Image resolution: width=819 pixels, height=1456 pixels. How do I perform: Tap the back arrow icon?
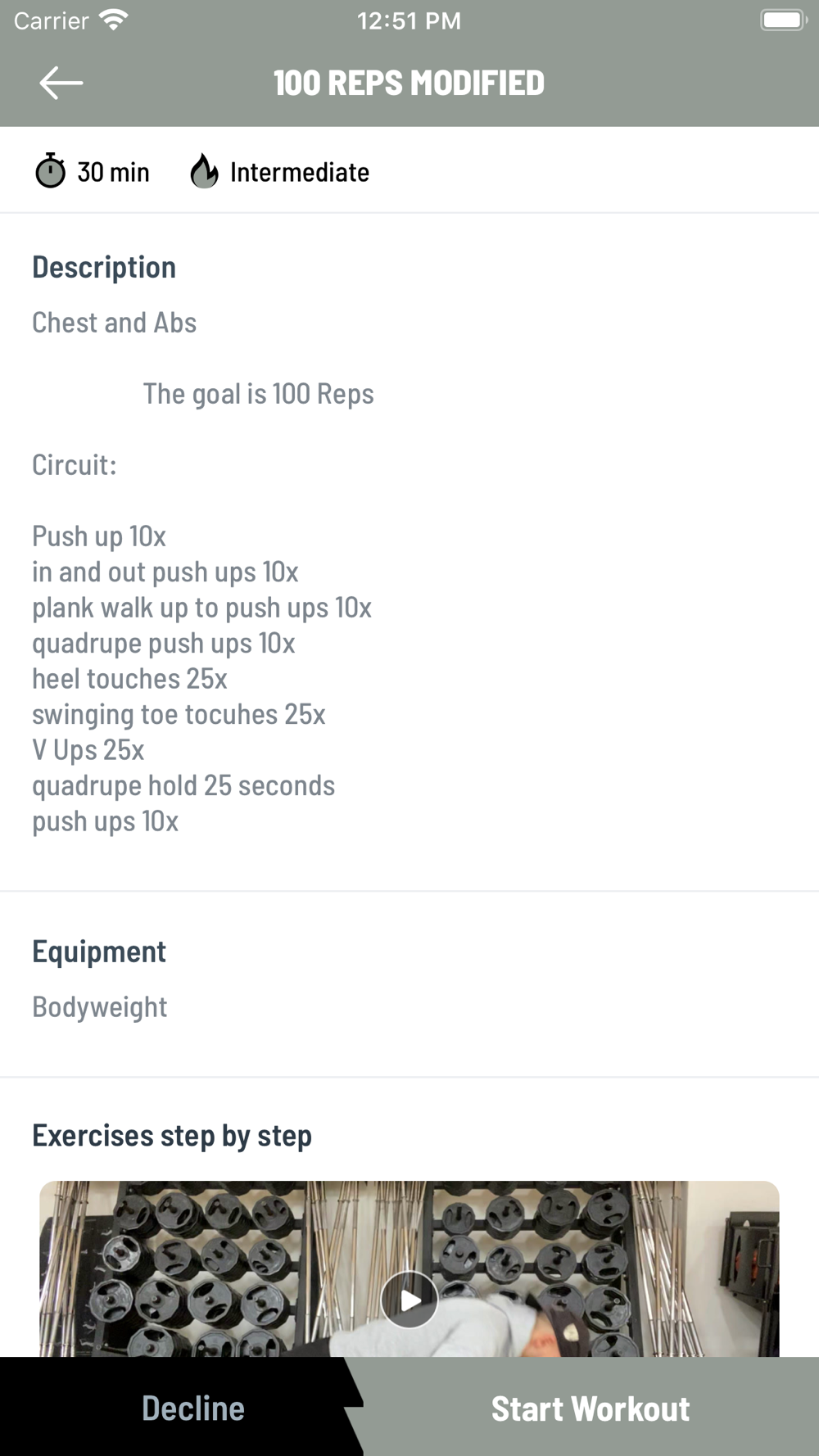[61, 83]
